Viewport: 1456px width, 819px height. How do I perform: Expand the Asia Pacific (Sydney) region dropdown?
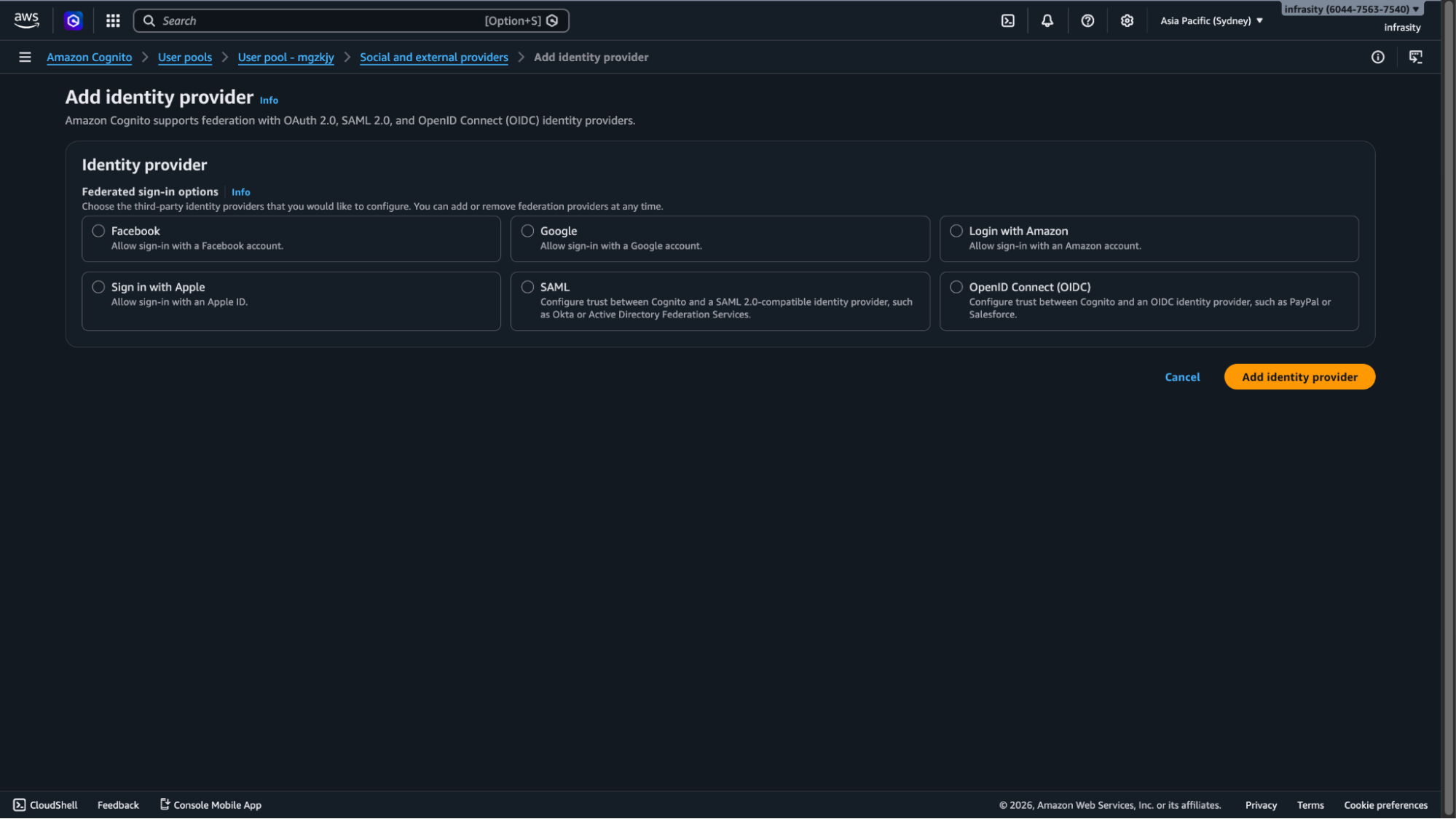pyautogui.click(x=1211, y=20)
